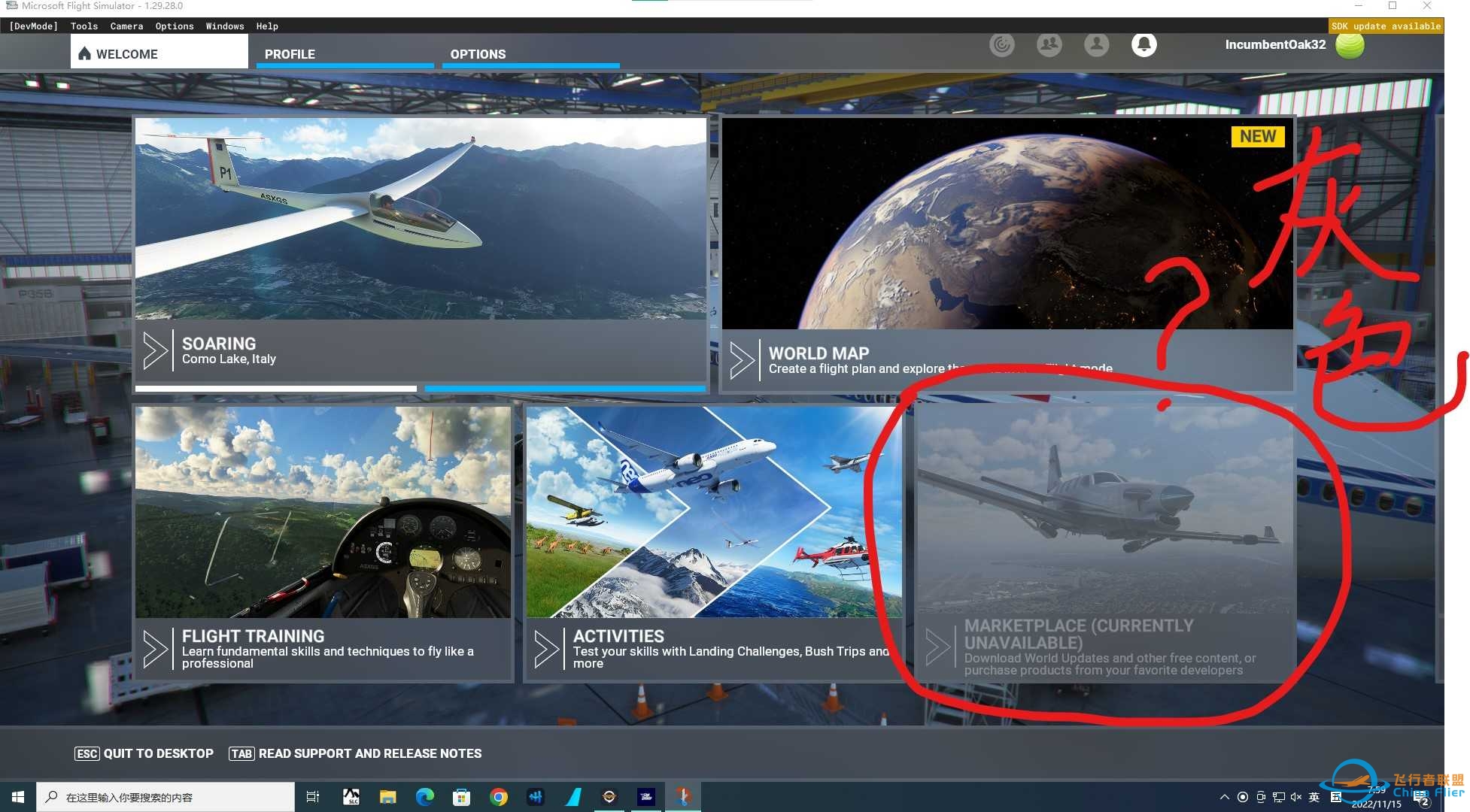Click the Activities arrow icon
This screenshot has height=812, width=1470.
(x=546, y=650)
